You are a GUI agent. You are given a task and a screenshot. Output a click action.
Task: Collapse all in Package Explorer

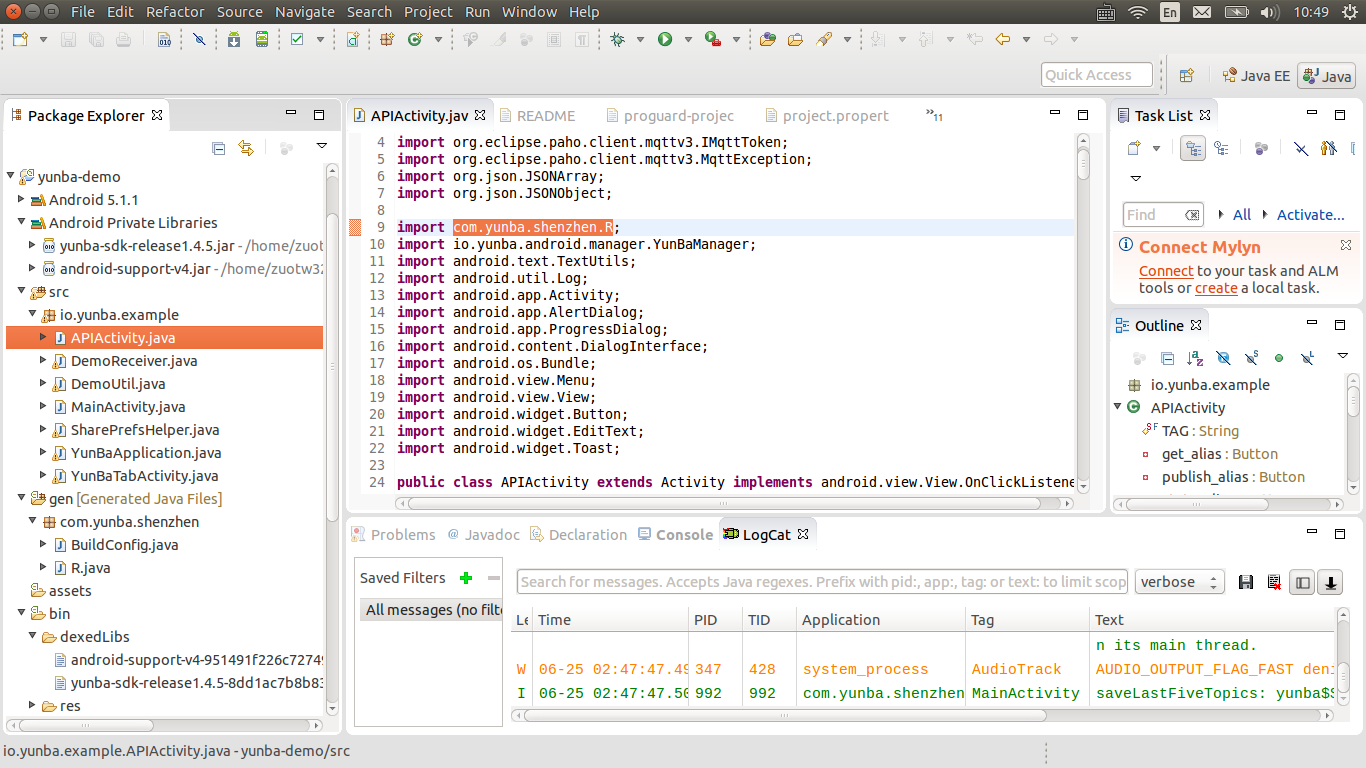coord(219,148)
